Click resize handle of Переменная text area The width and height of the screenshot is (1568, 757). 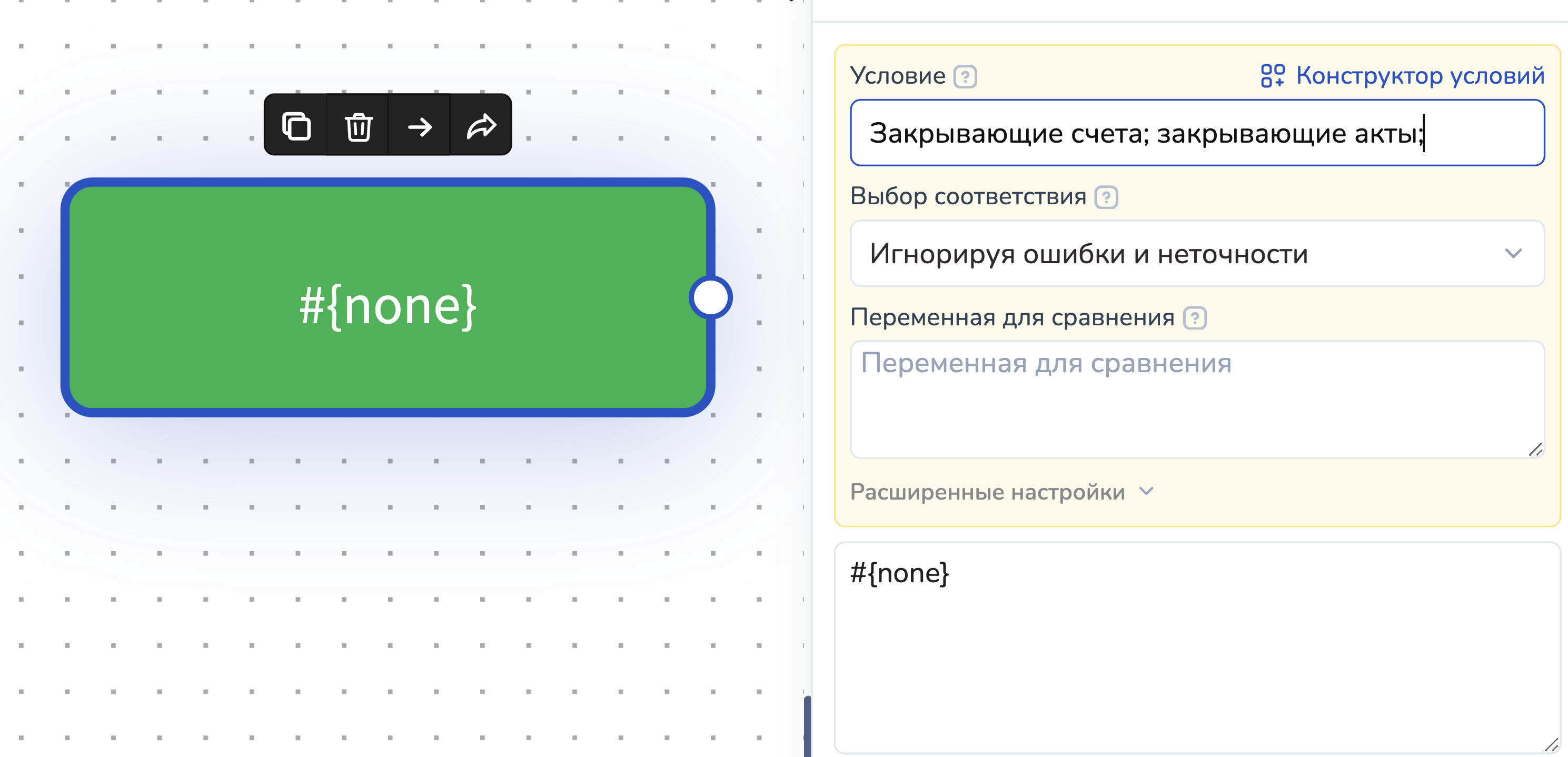(x=1535, y=449)
